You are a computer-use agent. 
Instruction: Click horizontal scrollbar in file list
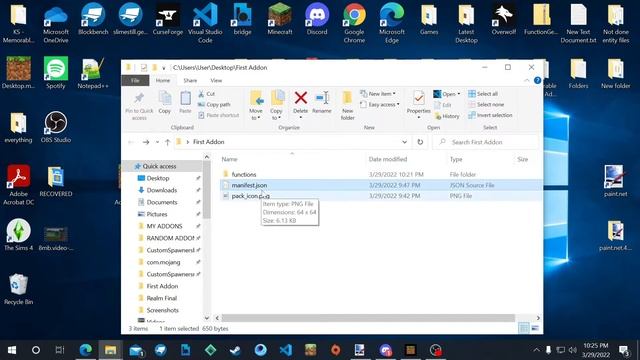(367, 318)
